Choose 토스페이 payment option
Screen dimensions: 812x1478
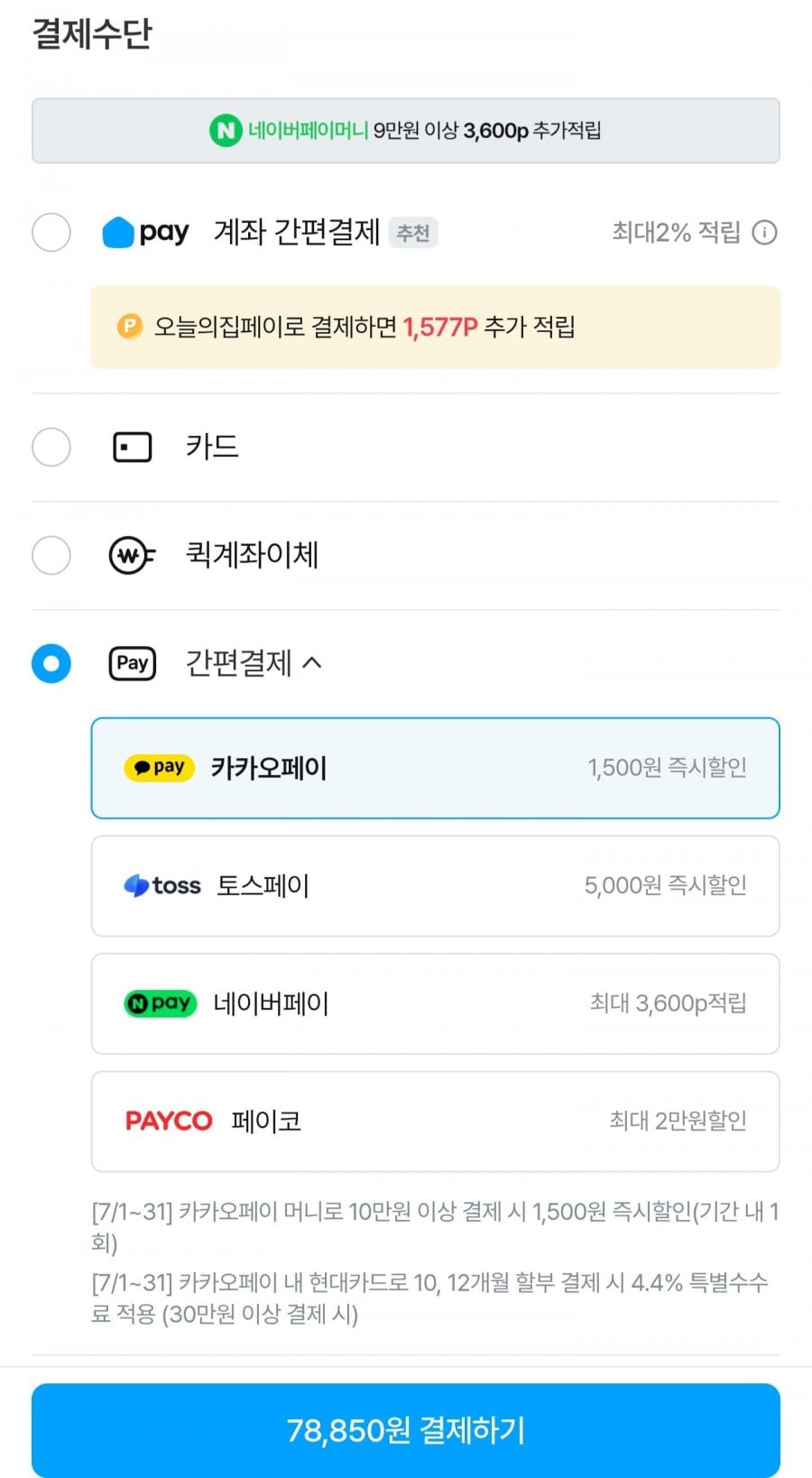[435, 886]
